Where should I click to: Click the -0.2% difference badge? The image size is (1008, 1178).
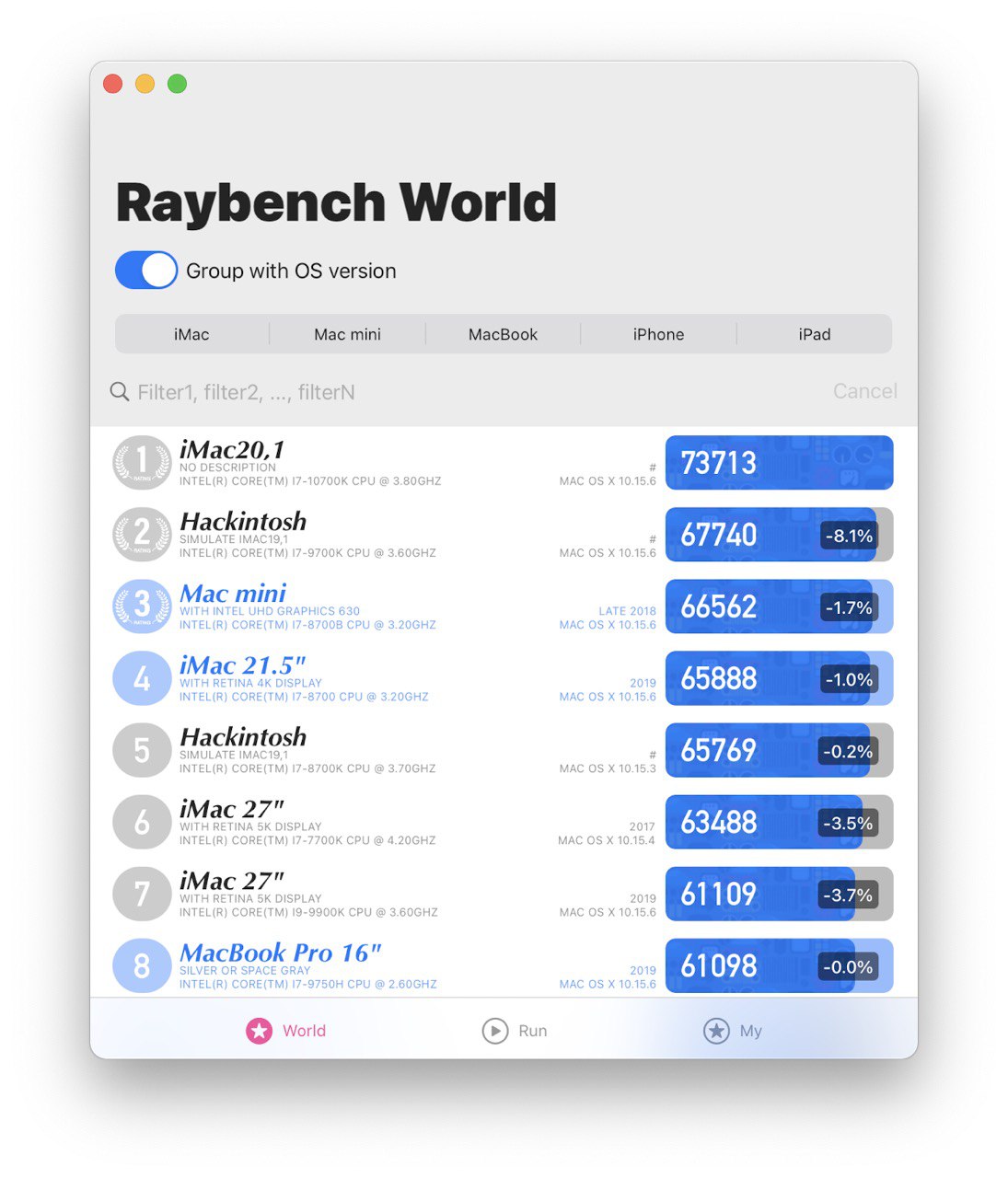848,751
